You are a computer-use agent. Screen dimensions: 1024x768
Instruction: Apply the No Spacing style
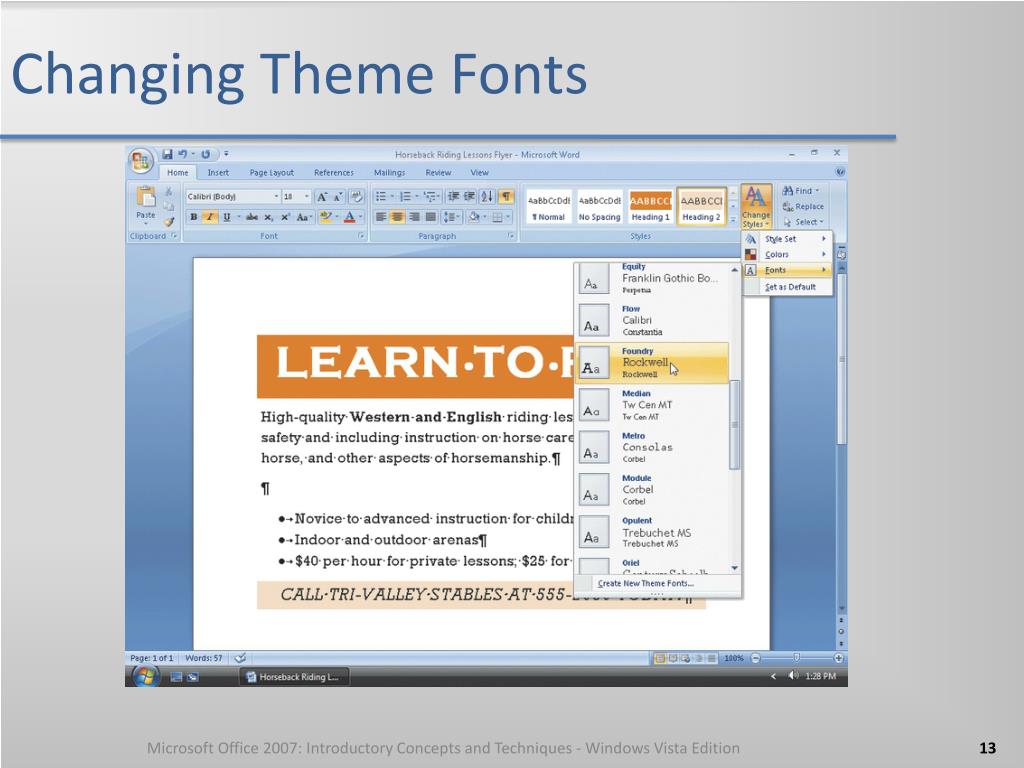599,207
